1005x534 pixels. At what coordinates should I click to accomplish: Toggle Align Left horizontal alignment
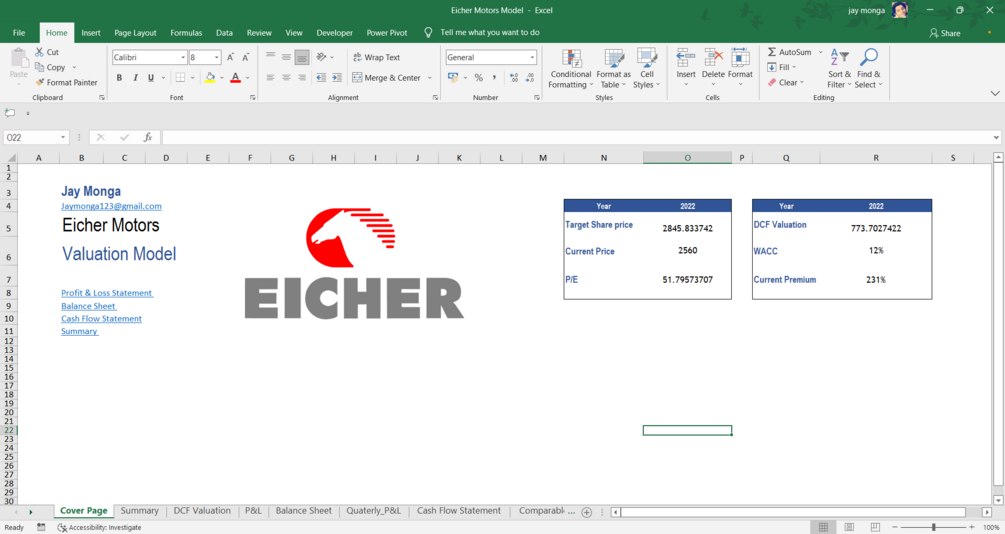pos(270,78)
